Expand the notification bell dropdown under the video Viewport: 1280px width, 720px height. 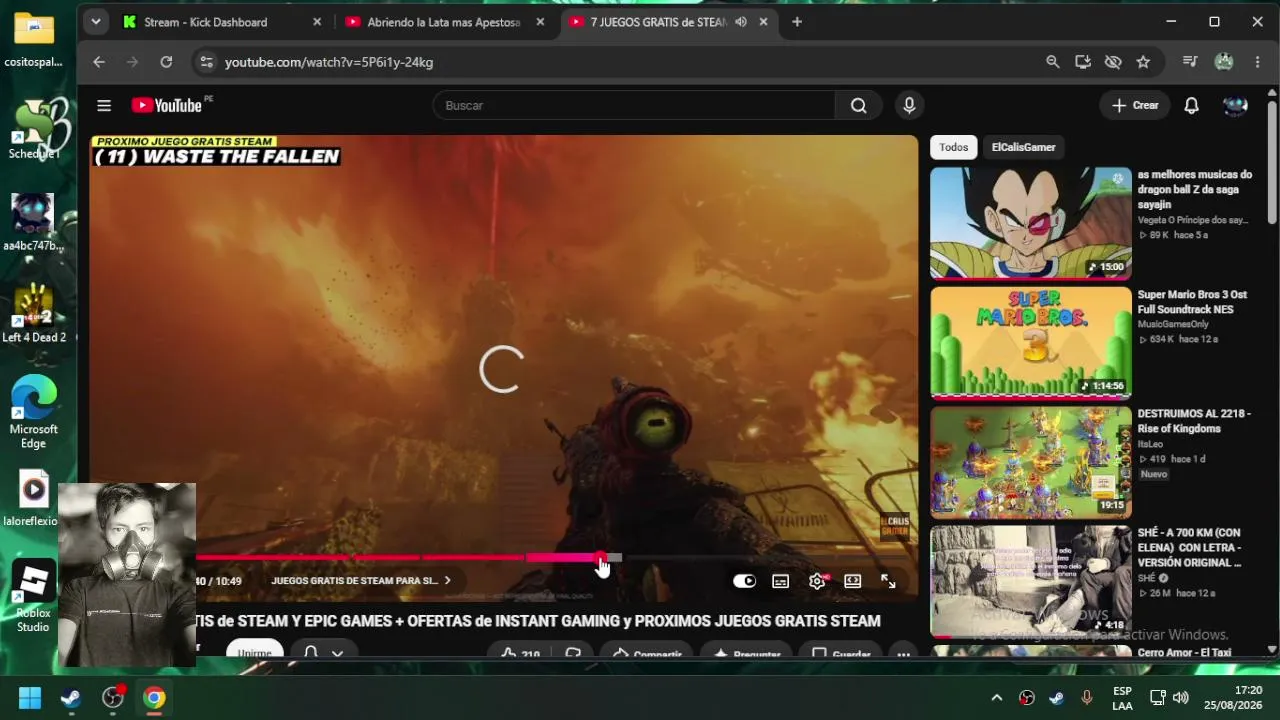point(337,654)
